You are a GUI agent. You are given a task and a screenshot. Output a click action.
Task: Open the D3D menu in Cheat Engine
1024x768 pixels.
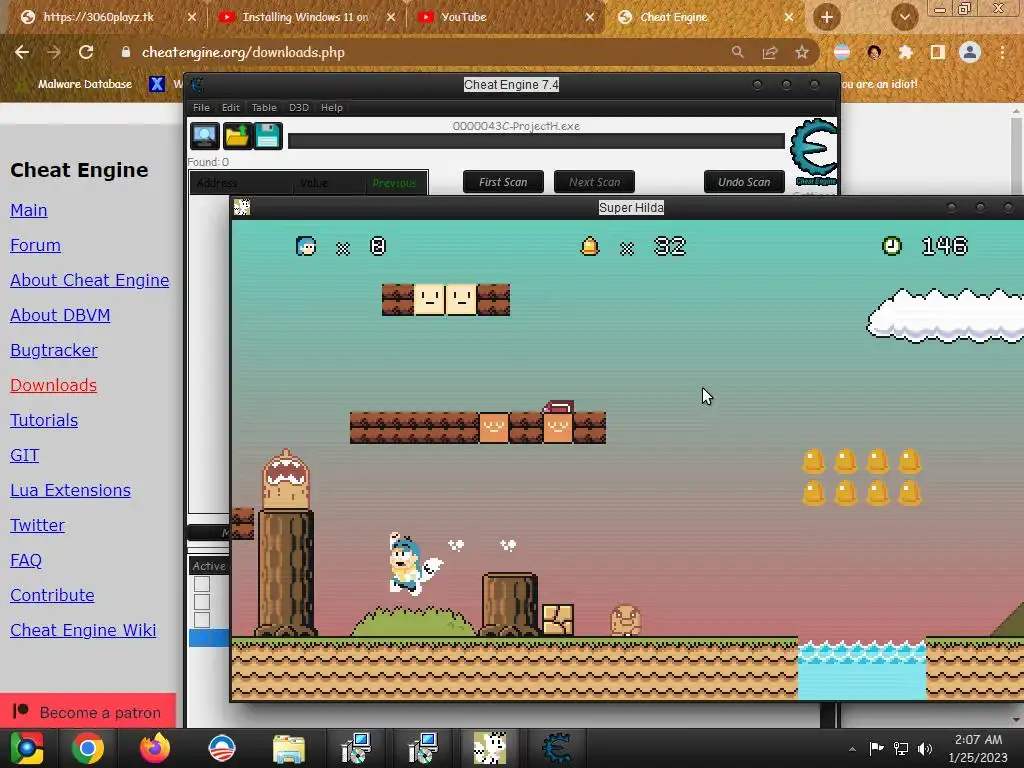298,108
